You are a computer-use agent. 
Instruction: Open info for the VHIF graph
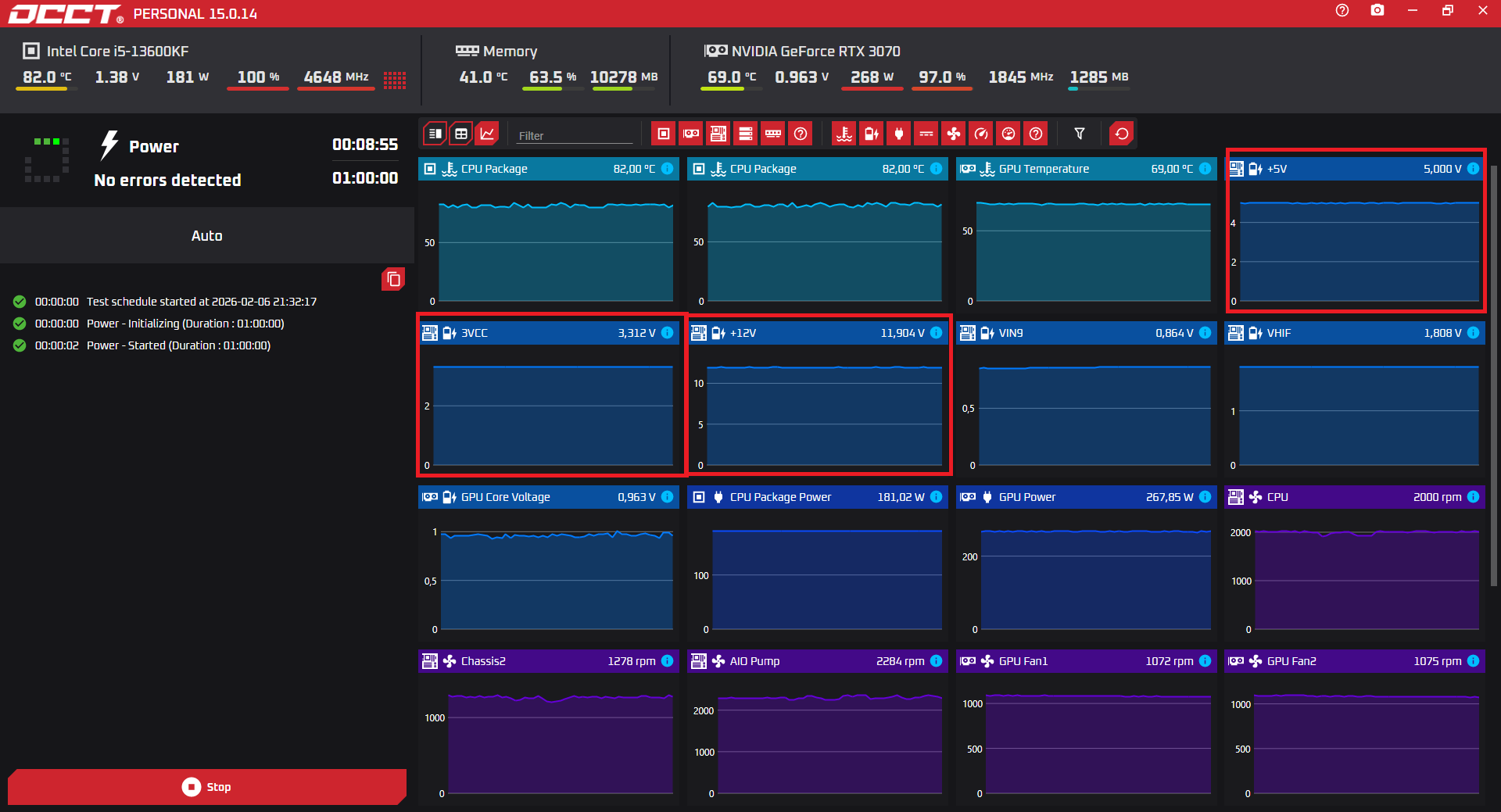click(1473, 333)
